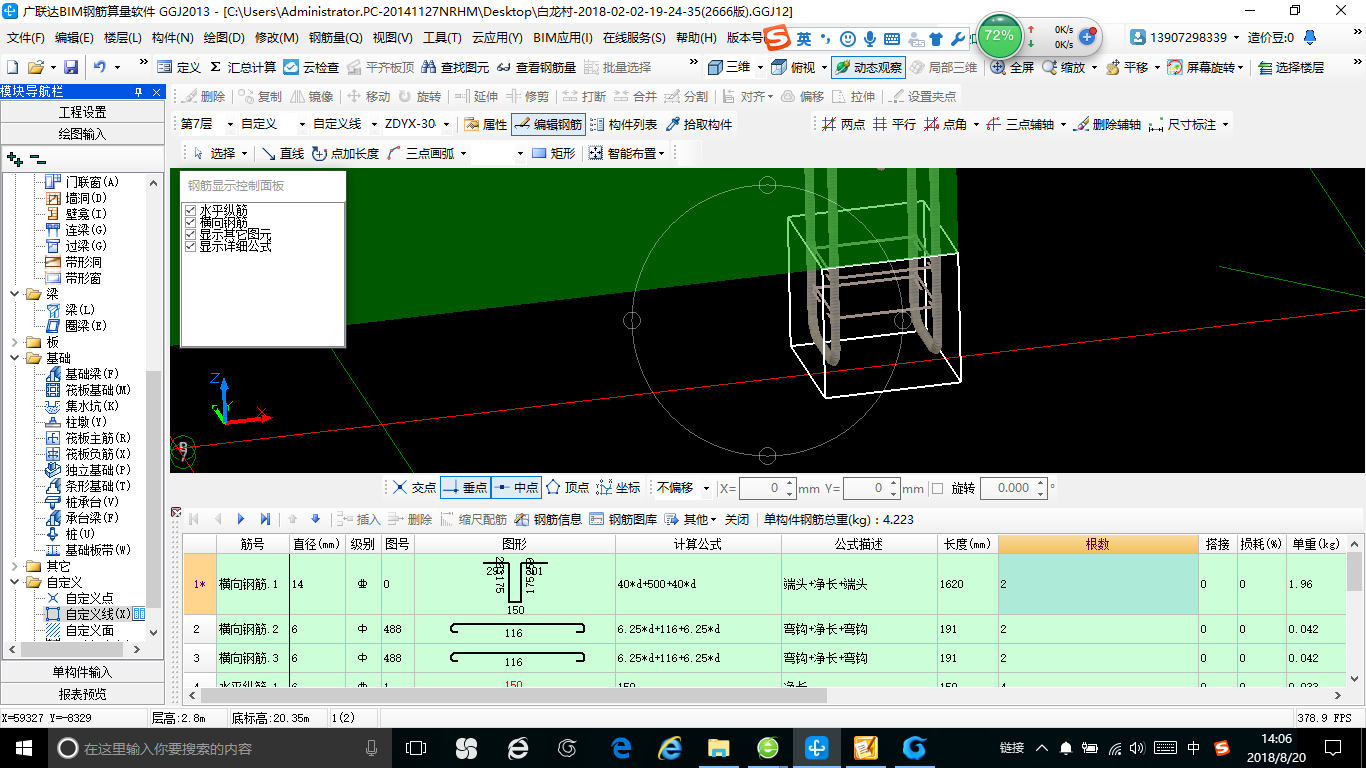Viewport: 1366px width, 768px height.
Task: Click 拾取构件 pick component tool
Action: [x=698, y=125]
